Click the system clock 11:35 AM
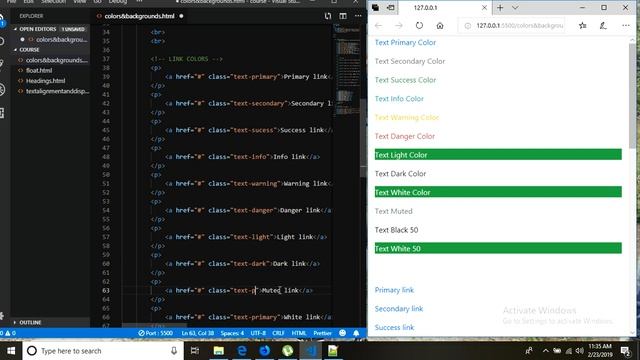Viewport: 640px width, 360px height. (600, 347)
